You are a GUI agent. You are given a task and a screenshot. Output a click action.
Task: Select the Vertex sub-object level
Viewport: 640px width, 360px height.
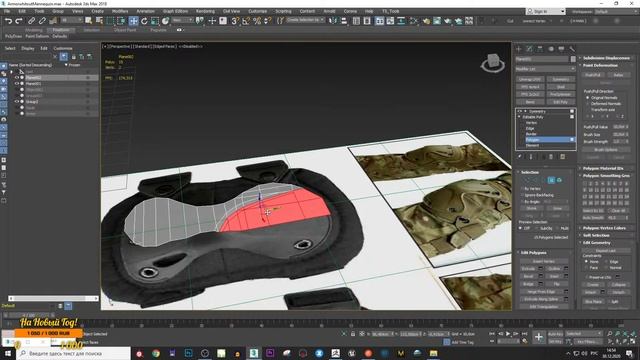pyautogui.click(x=531, y=123)
